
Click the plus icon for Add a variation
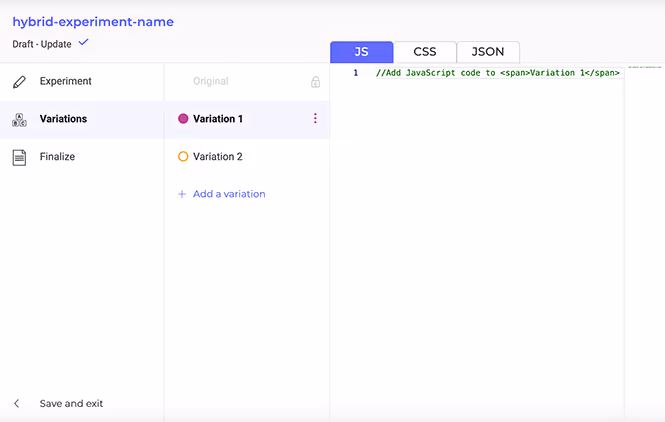click(x=182, y=194)
